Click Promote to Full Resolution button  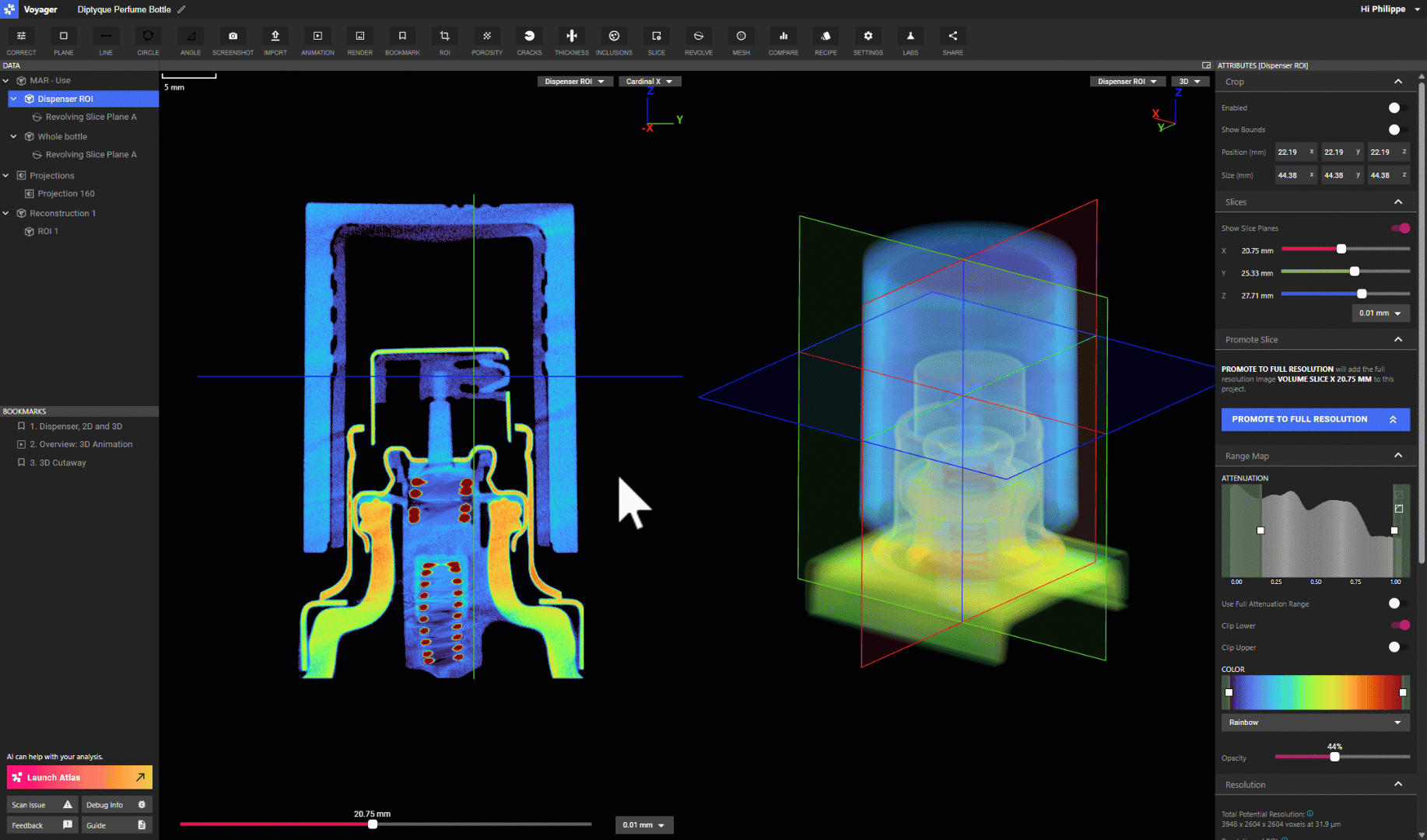click(1315, 419)
